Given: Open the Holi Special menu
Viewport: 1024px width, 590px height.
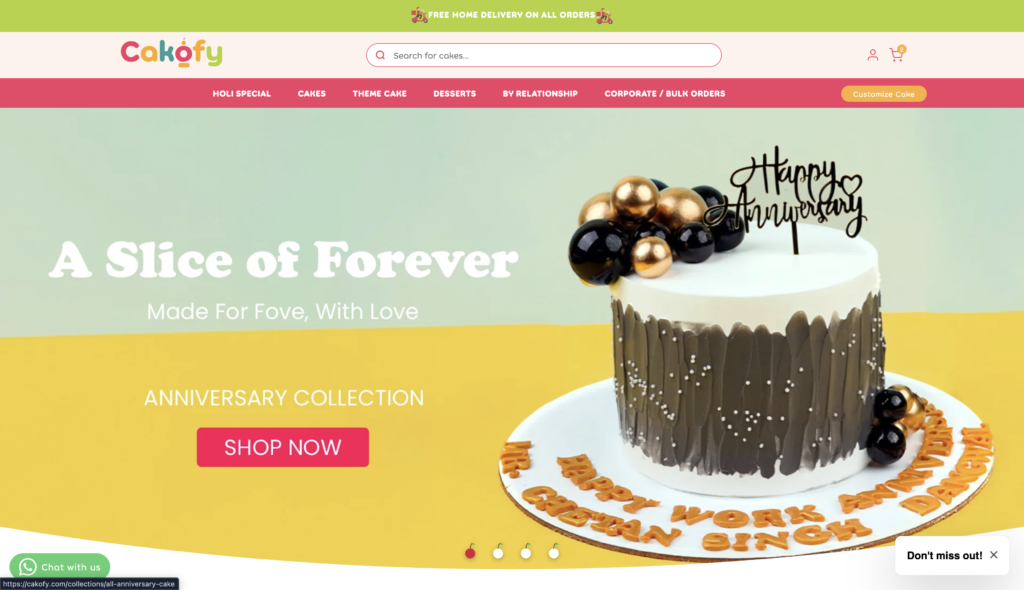Looking at the screenshot, I should [x=242, y=93].
